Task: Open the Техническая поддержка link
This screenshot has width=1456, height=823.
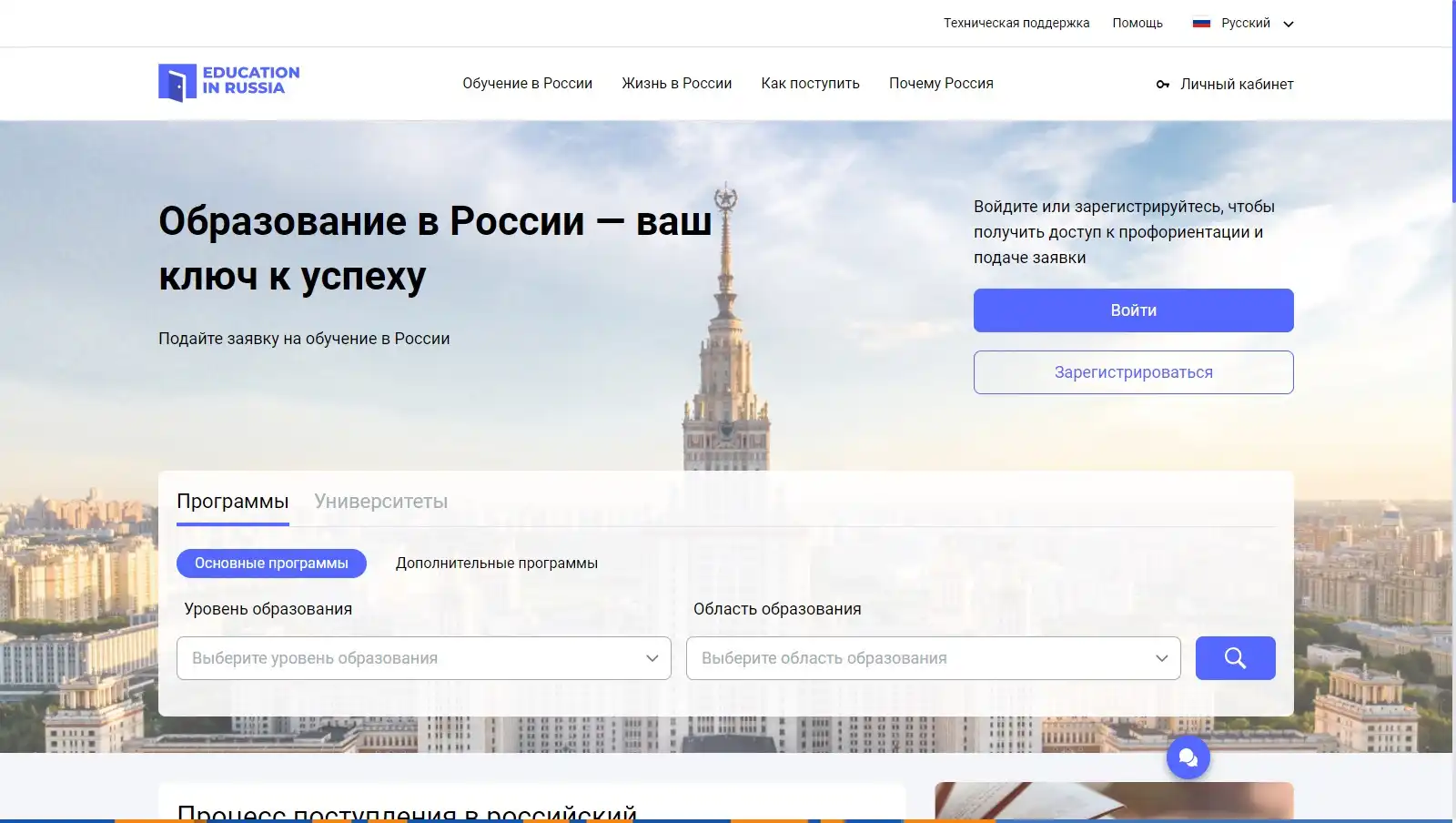Action: [1016, 23]
